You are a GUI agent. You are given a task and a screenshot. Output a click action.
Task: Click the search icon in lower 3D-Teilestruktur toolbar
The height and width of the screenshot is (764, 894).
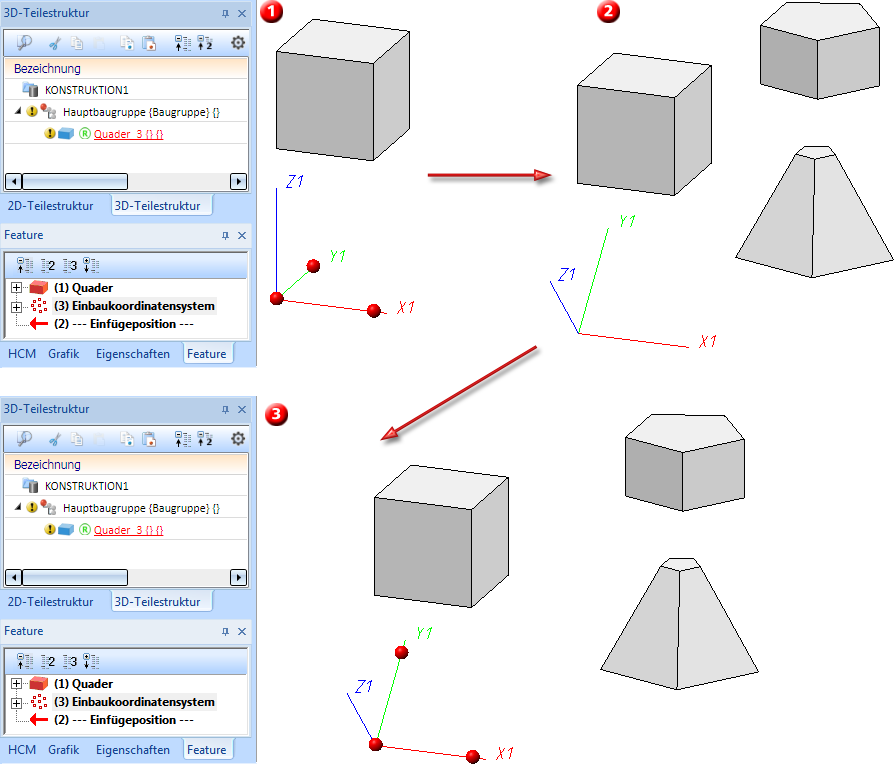pos(24,439)
